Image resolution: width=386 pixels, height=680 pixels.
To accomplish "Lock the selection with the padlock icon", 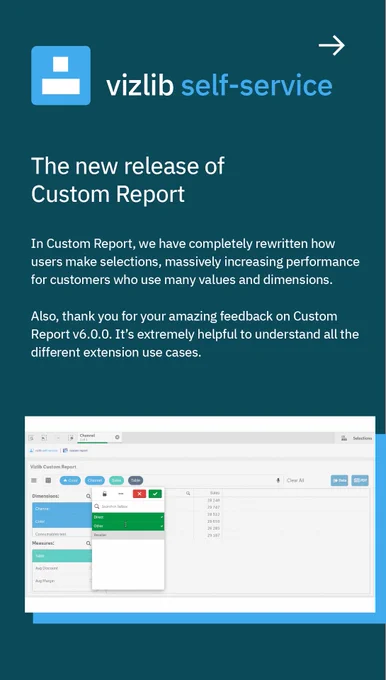I will [x=105, y=494].
